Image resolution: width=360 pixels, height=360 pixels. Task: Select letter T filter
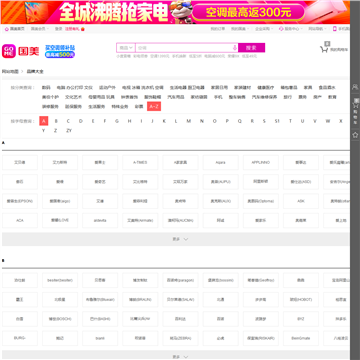click(x=290, y=121)
